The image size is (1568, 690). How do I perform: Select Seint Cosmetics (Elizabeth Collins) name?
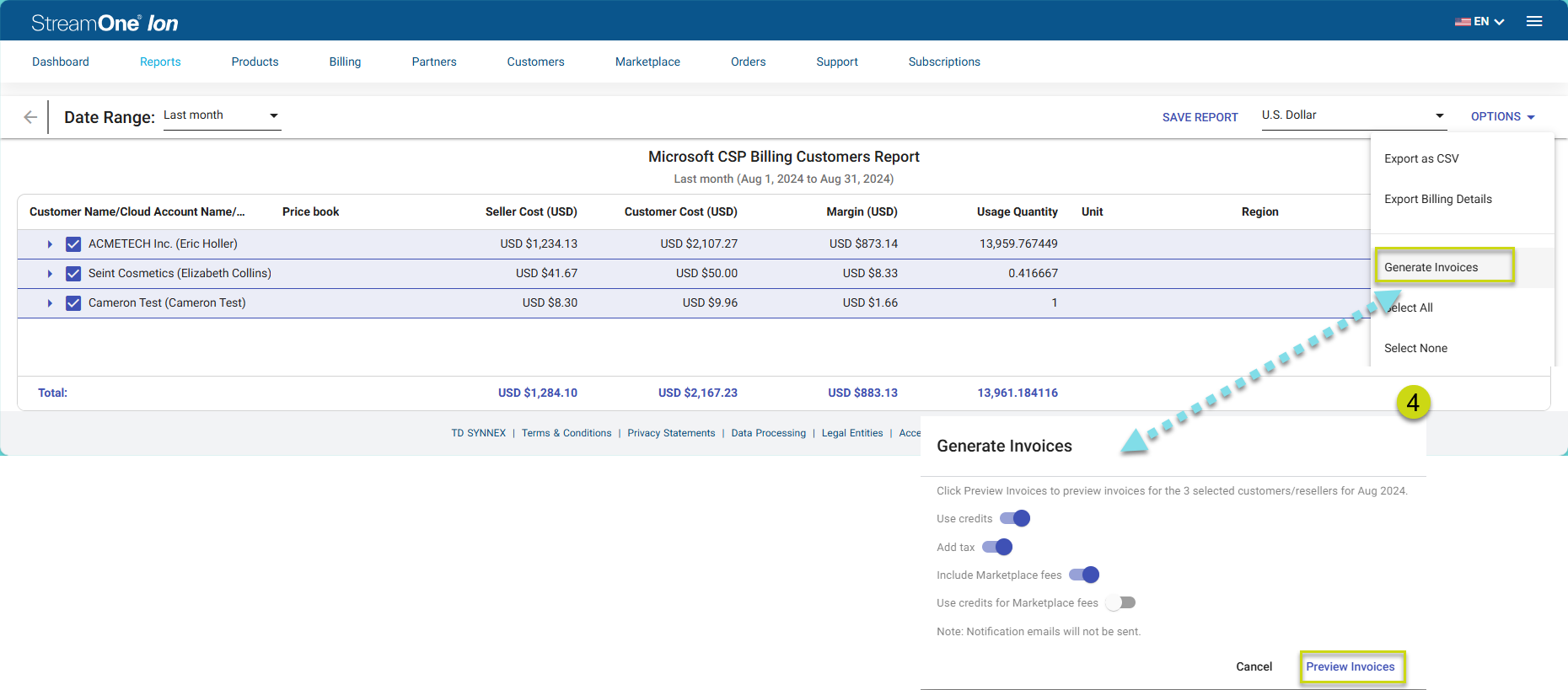click(x=180, y=273)
